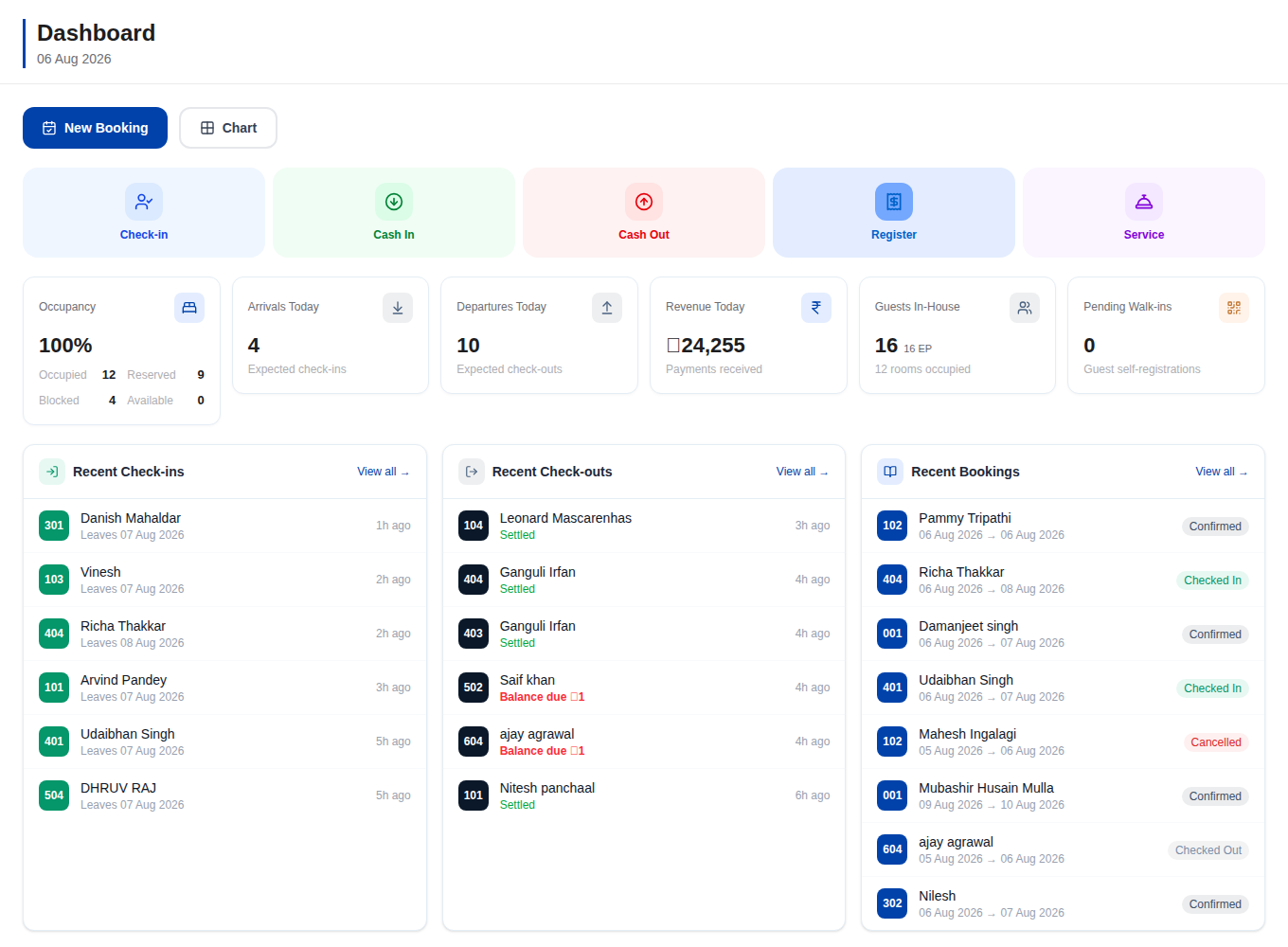Click the Arrivals Today download icon
The width and height of the screenshot is (1288, 947).
pos(398,308)
